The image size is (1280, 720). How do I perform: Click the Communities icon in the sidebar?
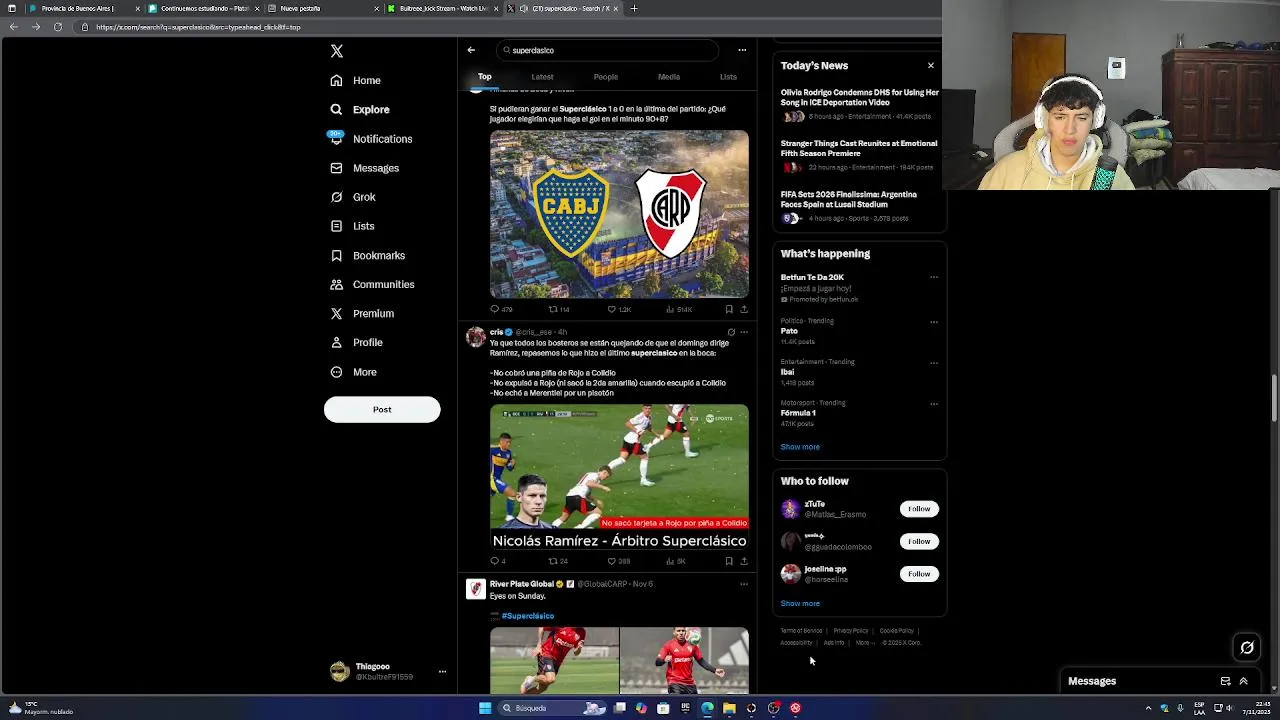pyautogui.click(x=337, y=284)
